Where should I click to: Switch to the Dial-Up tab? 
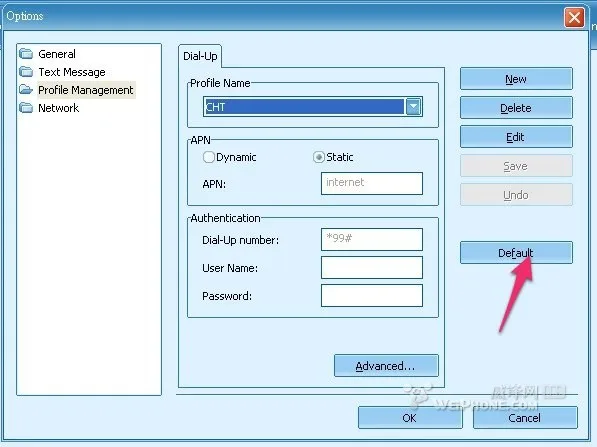tap(200, 56)
